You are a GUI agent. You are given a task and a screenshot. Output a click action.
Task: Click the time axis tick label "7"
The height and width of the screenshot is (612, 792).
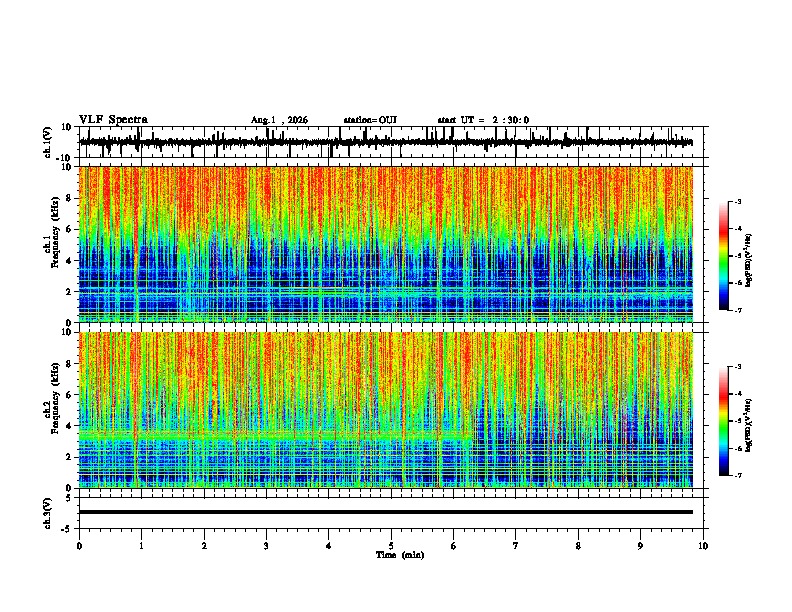coord(516,546)
